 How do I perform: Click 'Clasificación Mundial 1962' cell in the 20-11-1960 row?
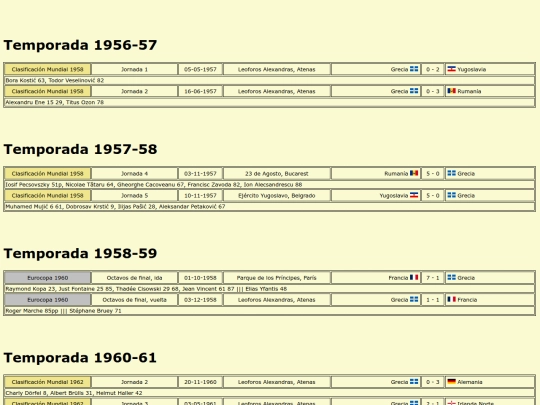(48, 382)
